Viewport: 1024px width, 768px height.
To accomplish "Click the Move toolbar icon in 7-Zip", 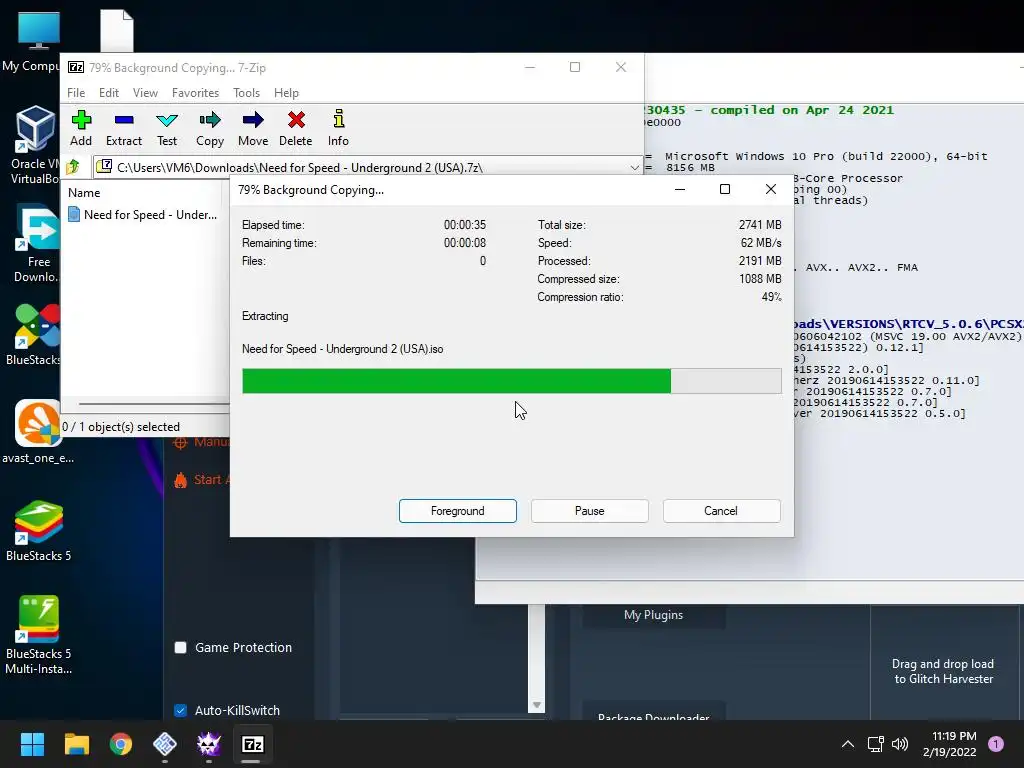I will (253, 128).
